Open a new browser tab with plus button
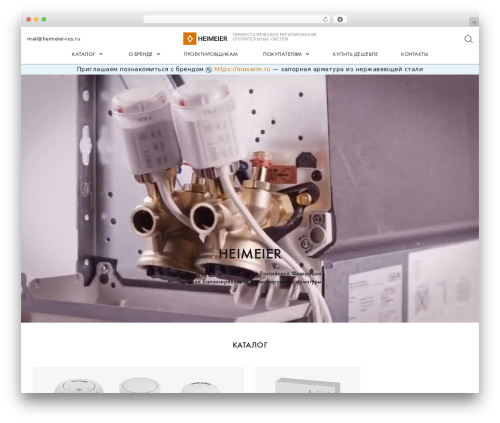This screenshot has width=500, height=423. coord(474,22)
